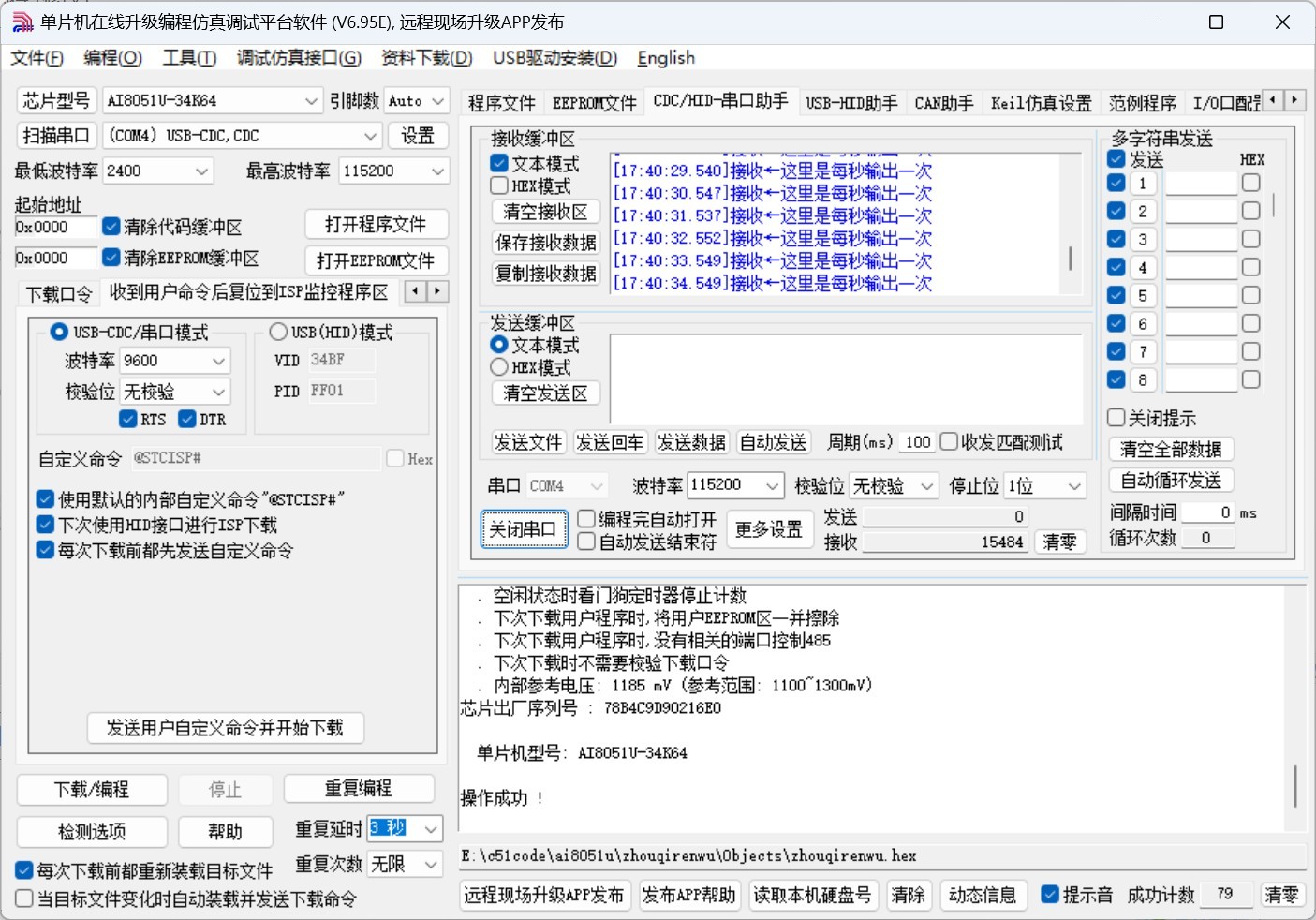Click 清空接收区 button
Screen dimensions: 1316x920
point(545,212)
